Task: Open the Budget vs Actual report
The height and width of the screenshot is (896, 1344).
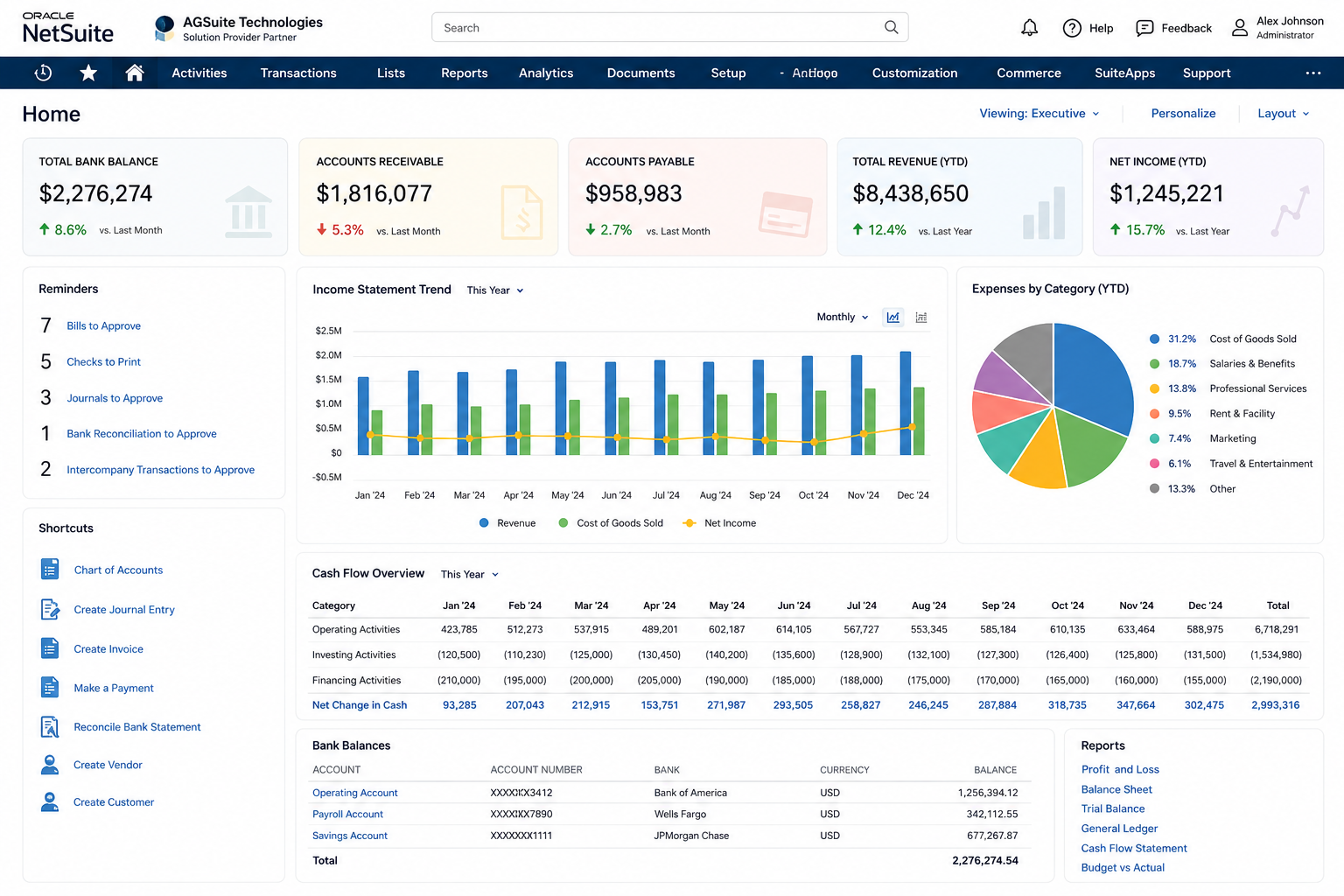Action: [1123, 868]
